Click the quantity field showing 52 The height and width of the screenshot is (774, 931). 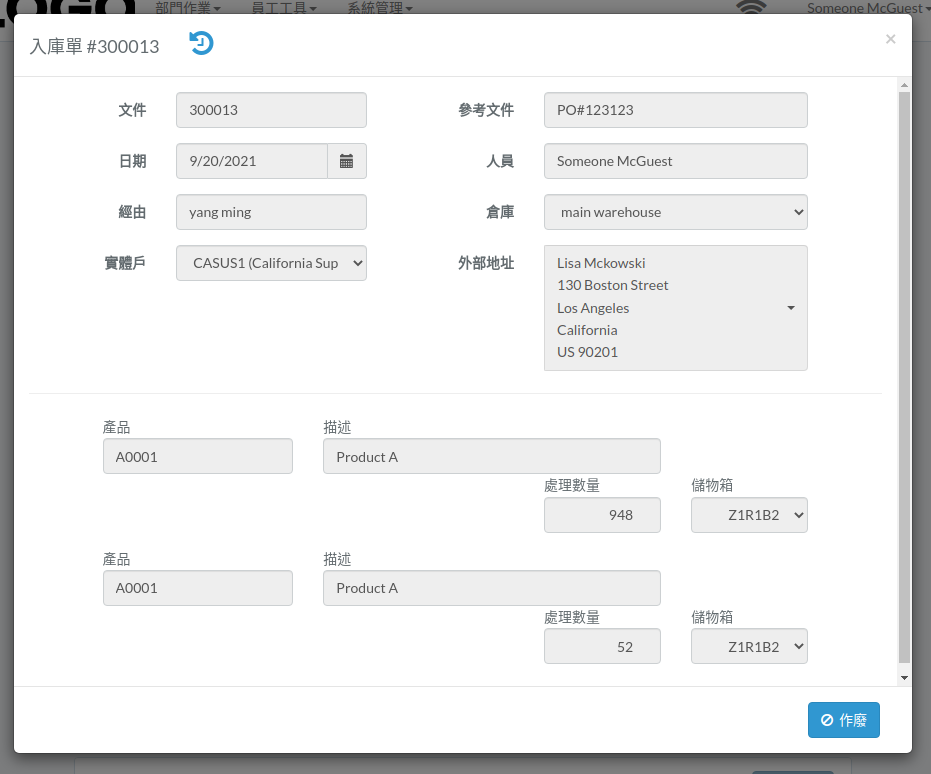(x=602, y=646)
